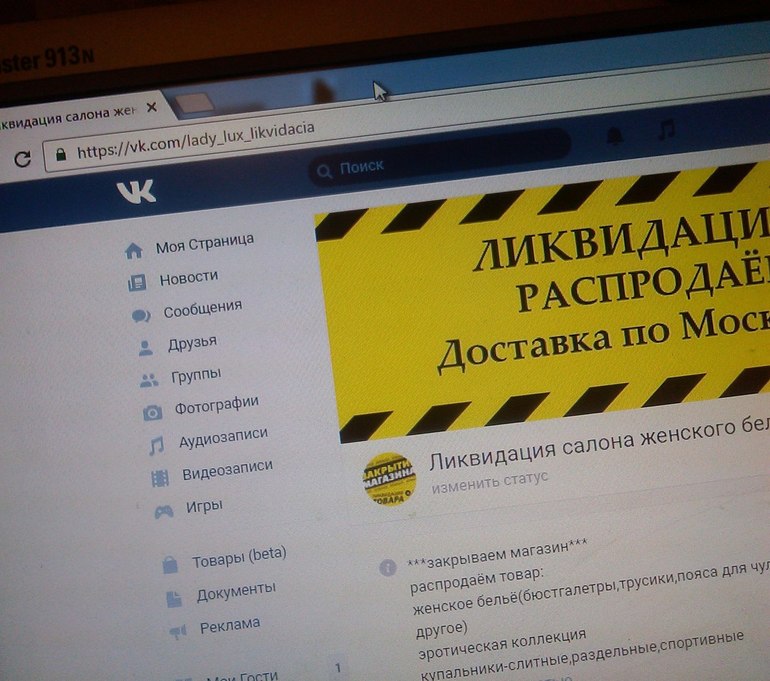
Task: Click the round group avatar thumbnail
Action: [x=389, y=478]
